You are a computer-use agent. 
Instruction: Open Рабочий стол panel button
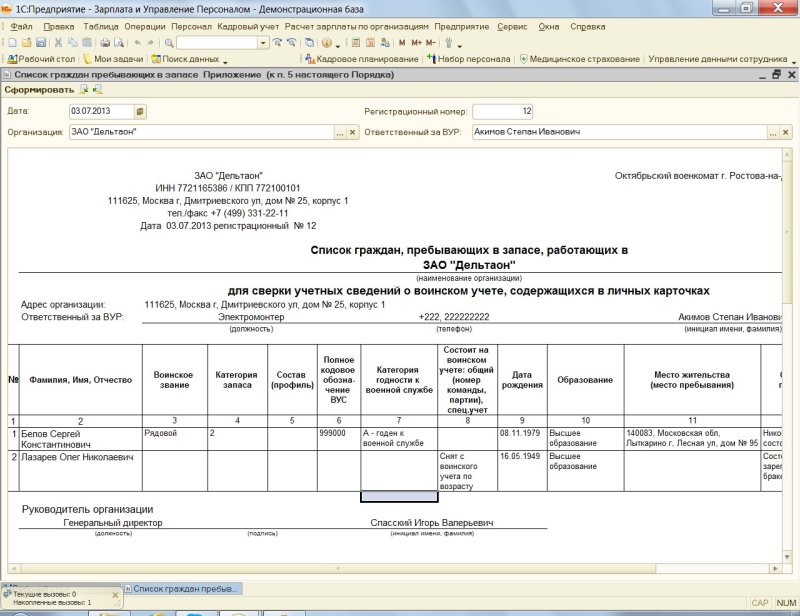pyautogui.click(x=42, y=59)
